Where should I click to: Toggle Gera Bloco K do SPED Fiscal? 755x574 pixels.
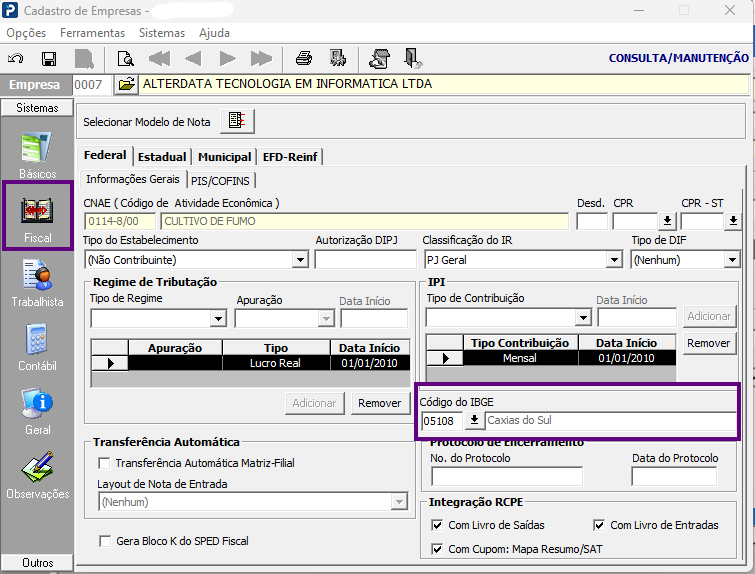point(105,541)
